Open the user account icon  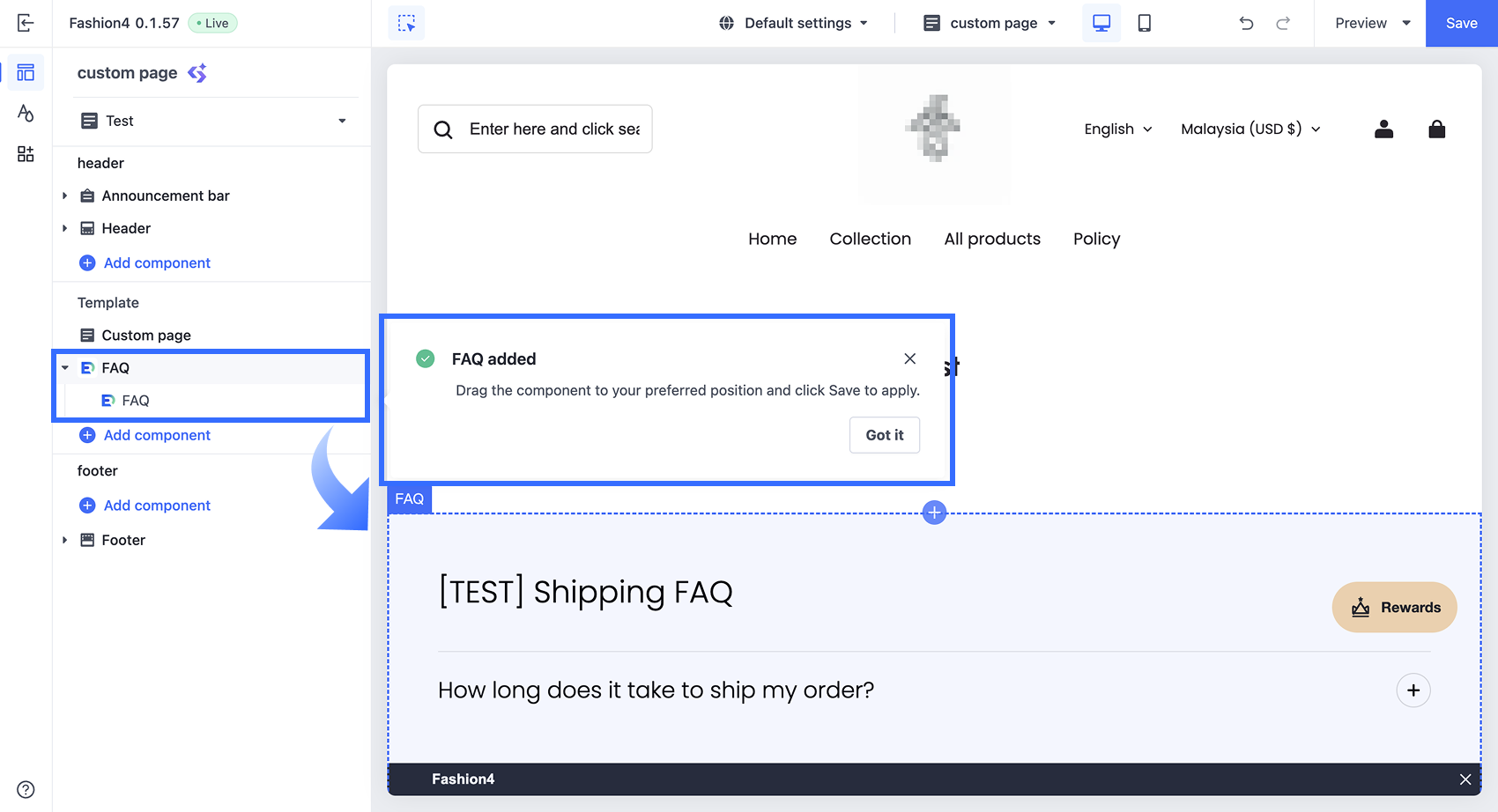(1383, 129)
